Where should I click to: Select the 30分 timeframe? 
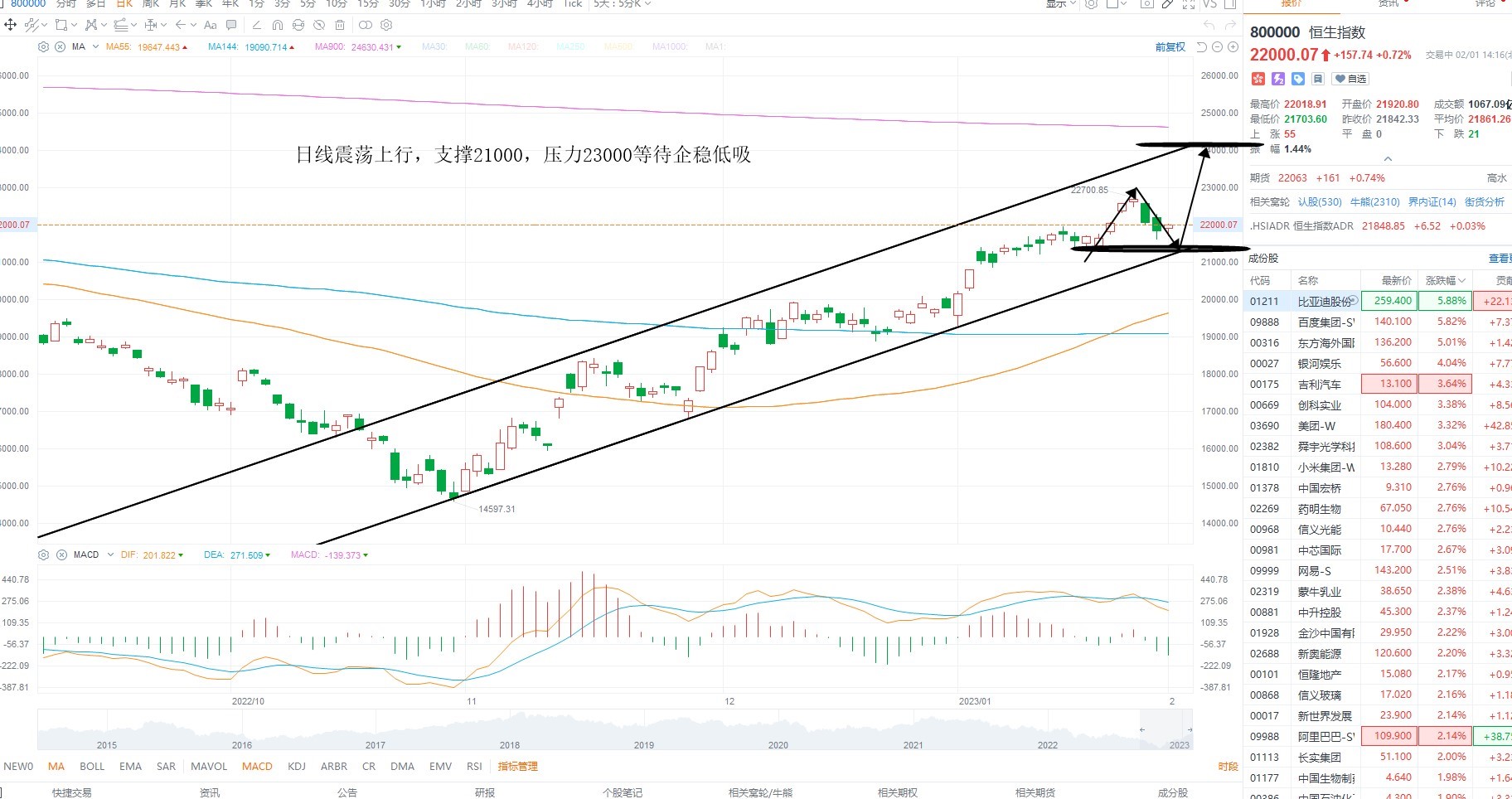click(399, 3)
